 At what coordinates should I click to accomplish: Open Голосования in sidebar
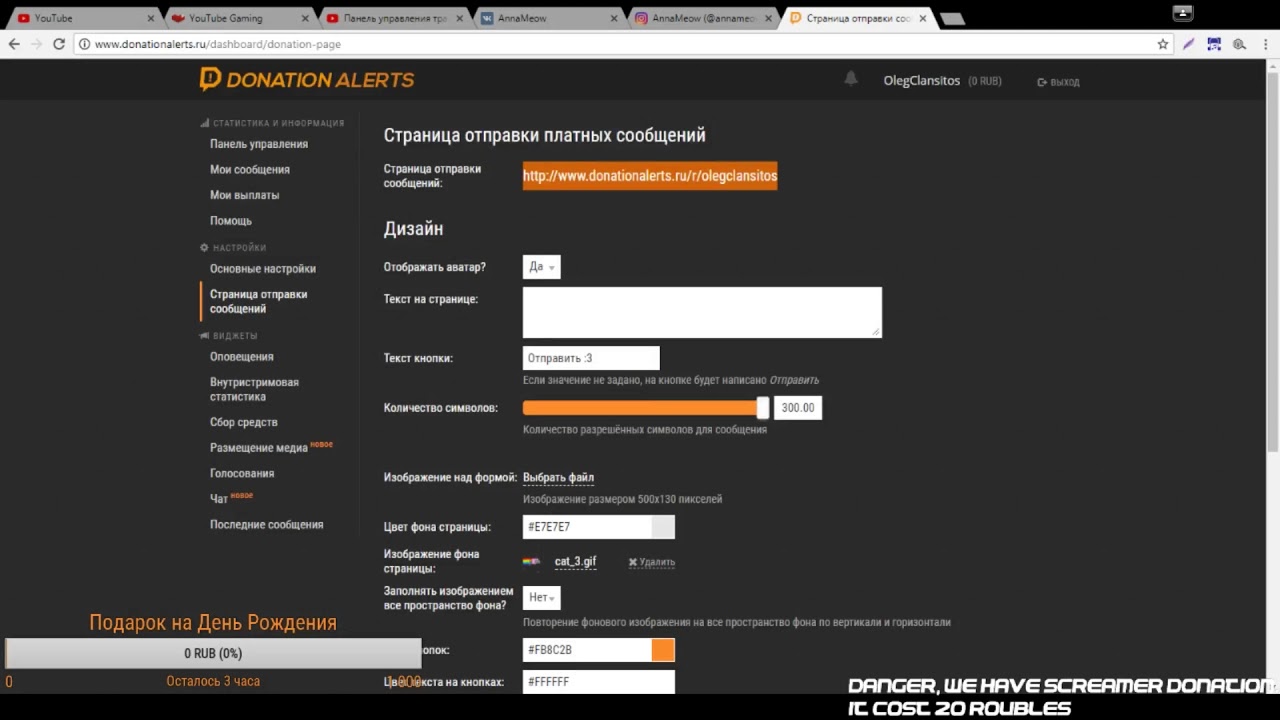tap(242, 474)
